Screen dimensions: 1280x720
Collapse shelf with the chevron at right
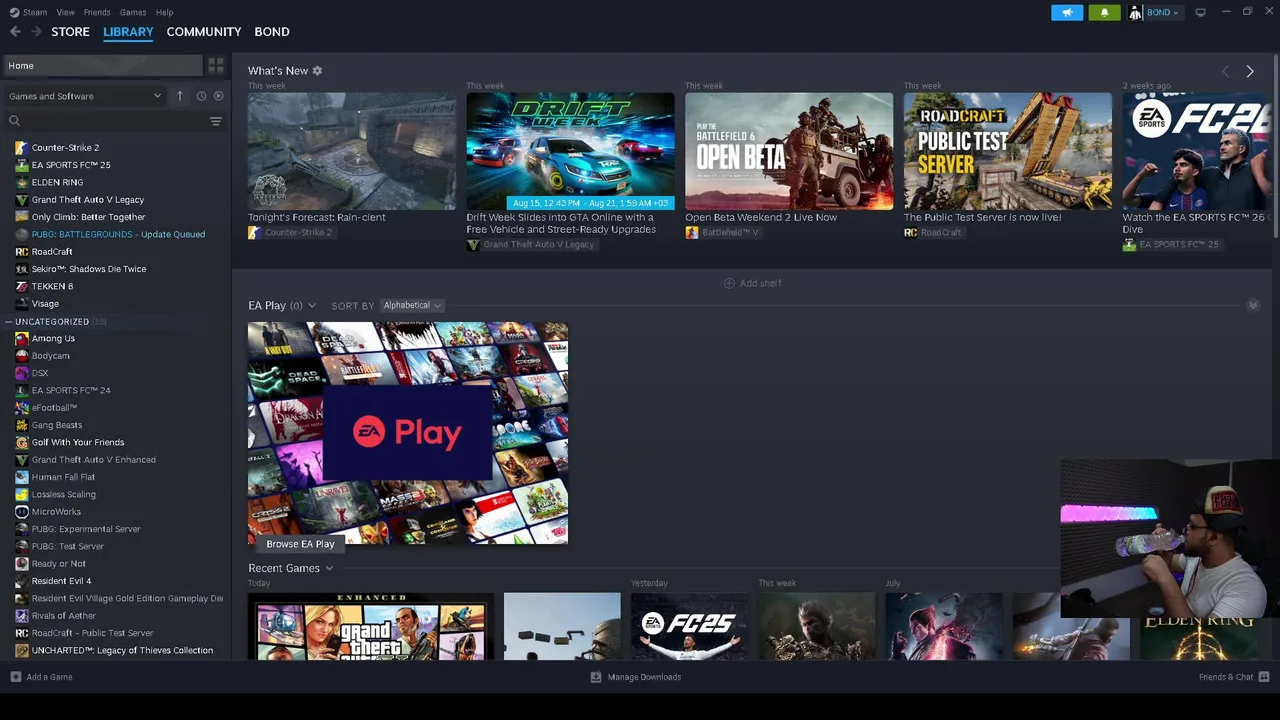(1253, 305)
